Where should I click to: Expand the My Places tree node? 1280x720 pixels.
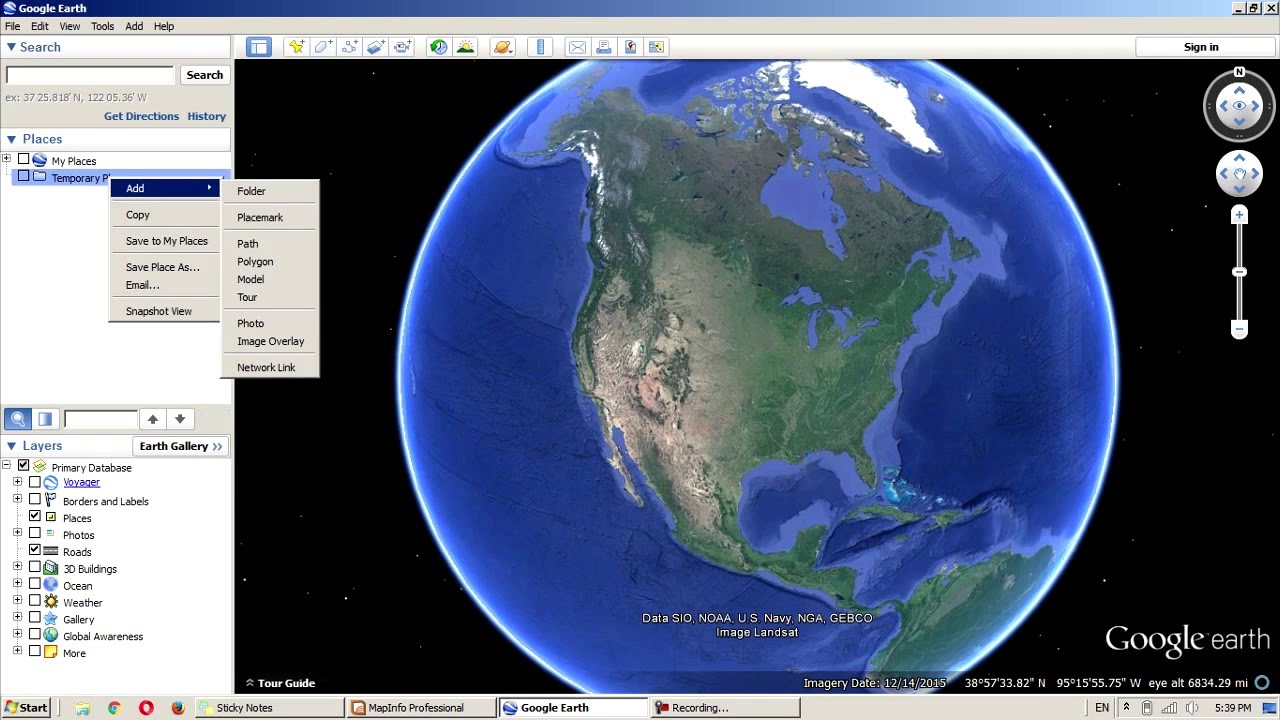click(x=6, y=159)
